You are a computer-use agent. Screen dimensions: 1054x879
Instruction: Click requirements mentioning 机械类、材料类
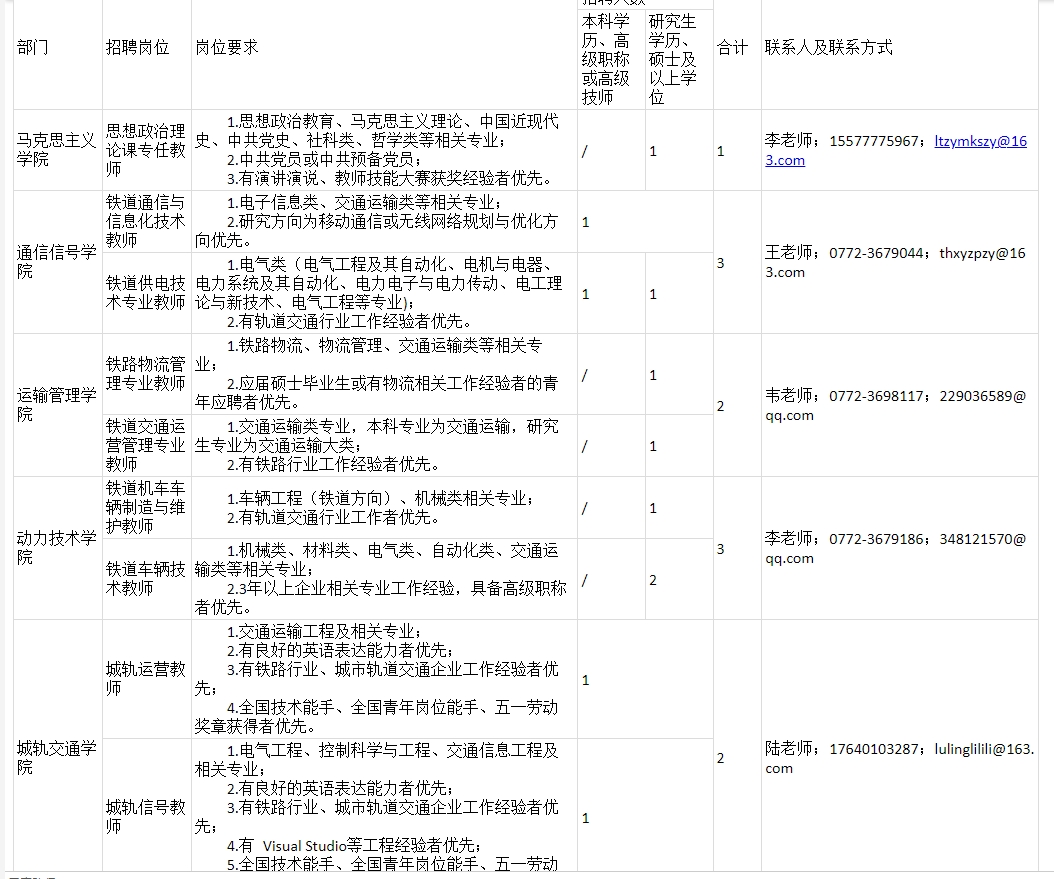tap(384, 579)
